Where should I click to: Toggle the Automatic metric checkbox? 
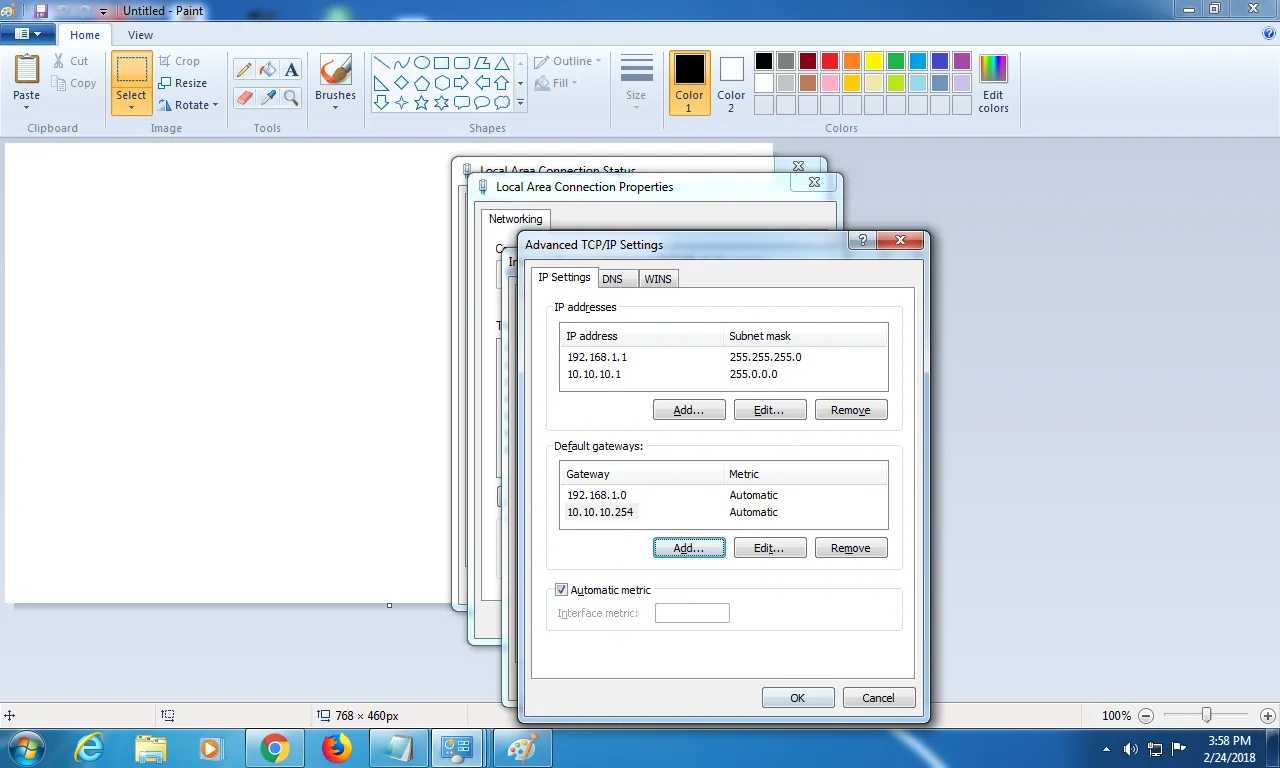(x=562, y=590)
